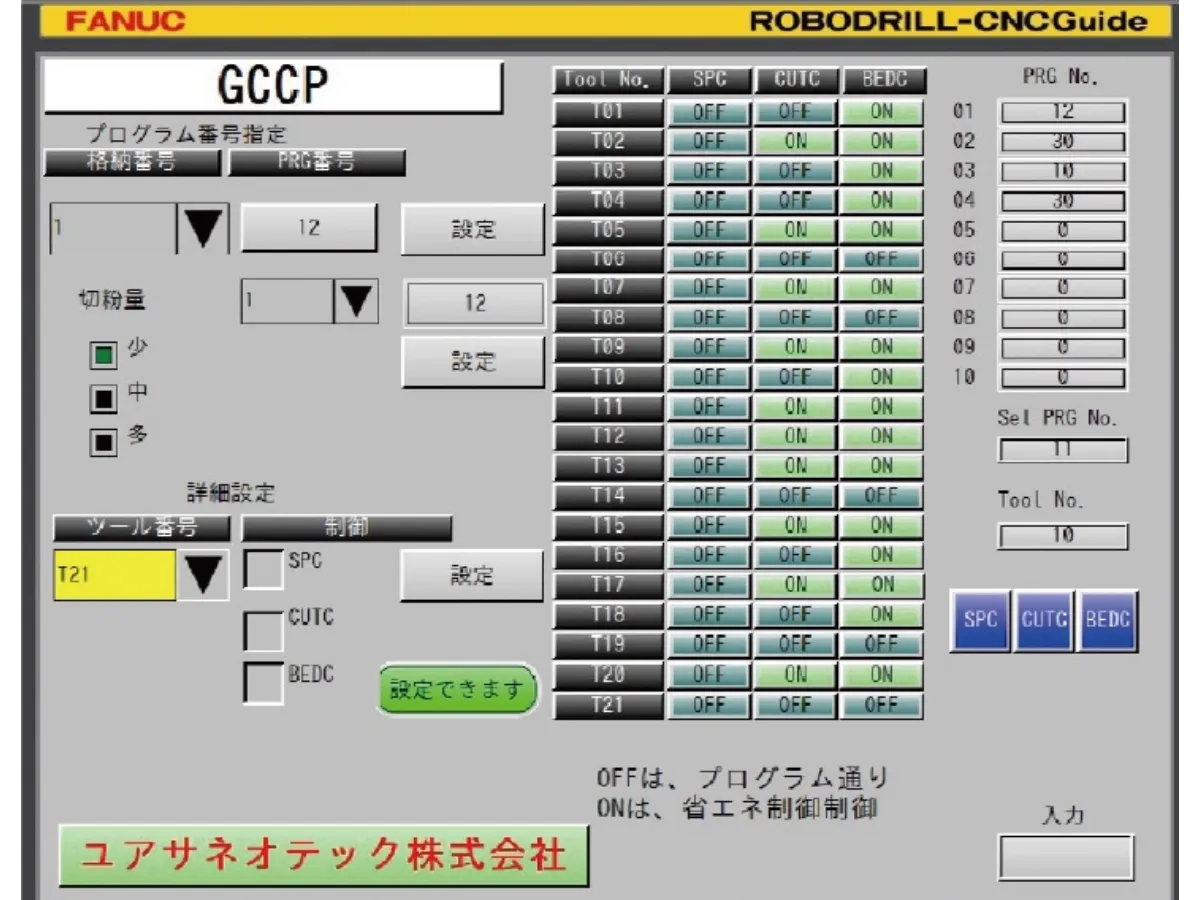Toggle the CUTC cell for tool T02

[795, 141]
